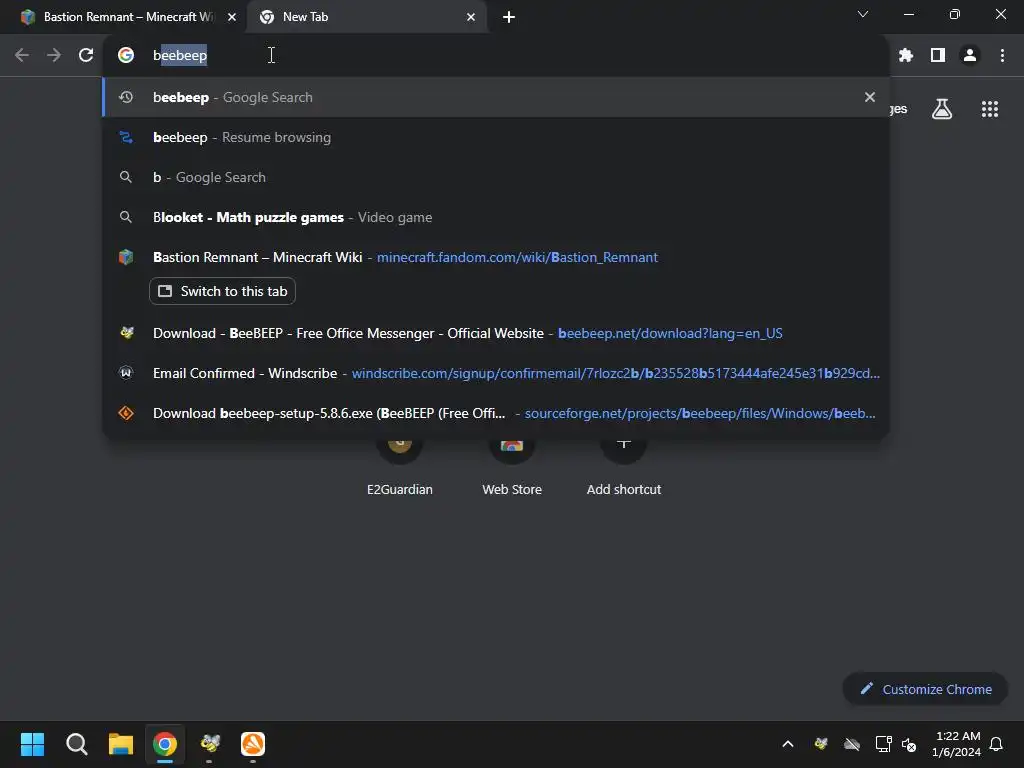Remove the beebeep history suggestion
1024x768 pixels.
click(x=869, y=97)
